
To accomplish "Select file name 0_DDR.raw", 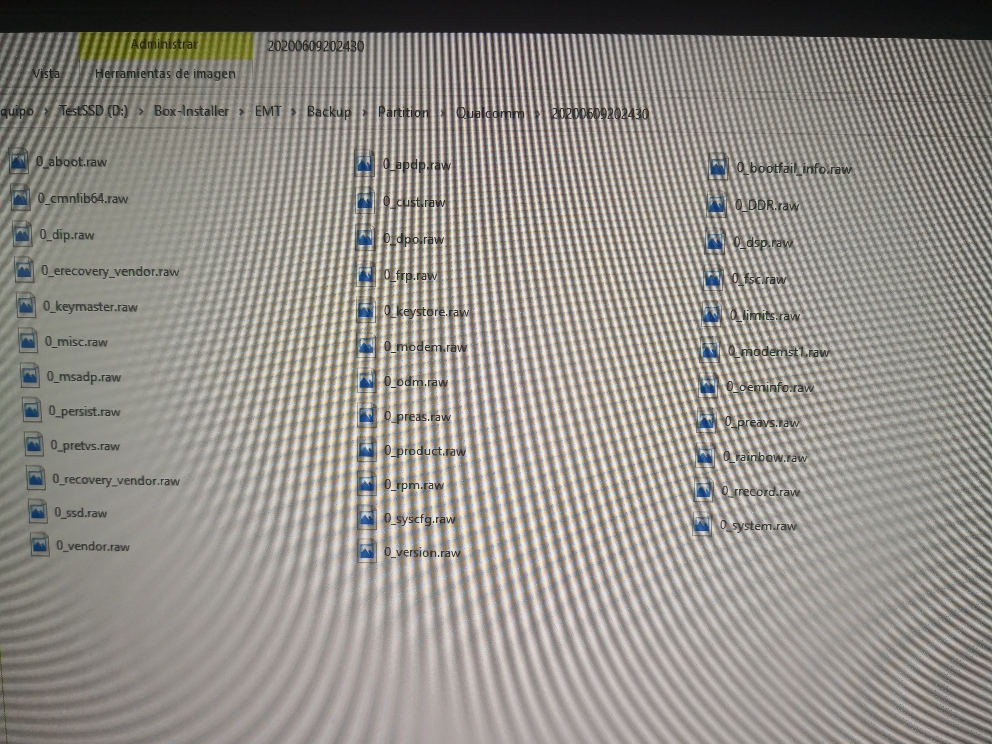I will (x=767, y=206).
